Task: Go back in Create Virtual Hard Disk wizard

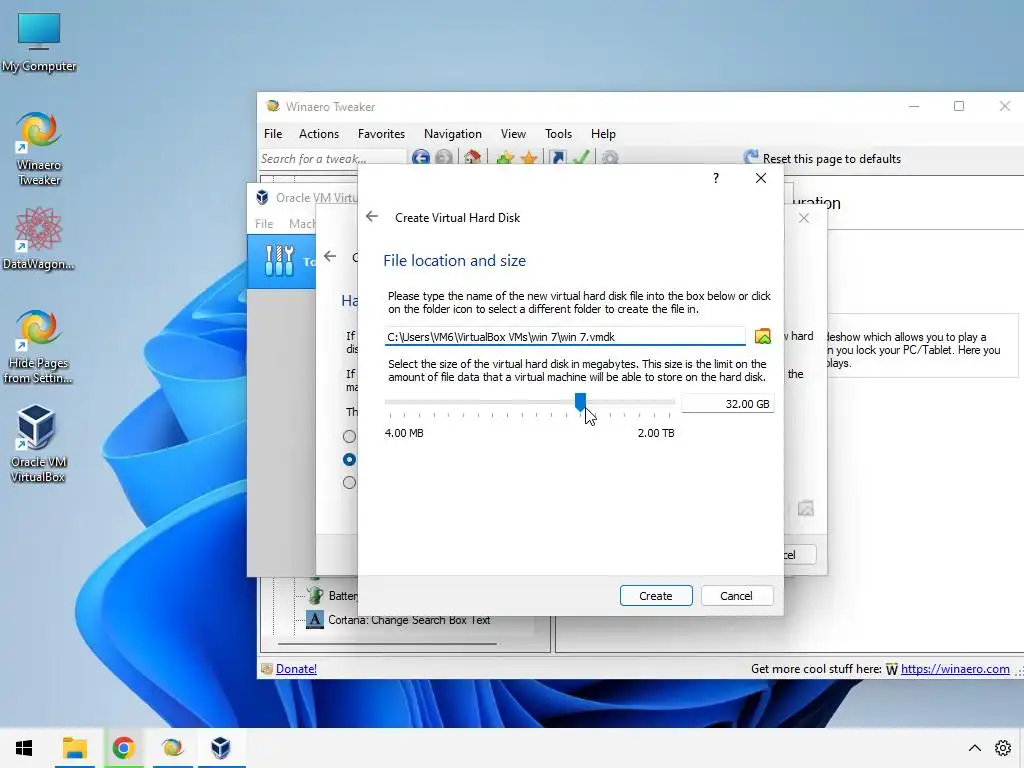Action: click(x=372, y=217)
